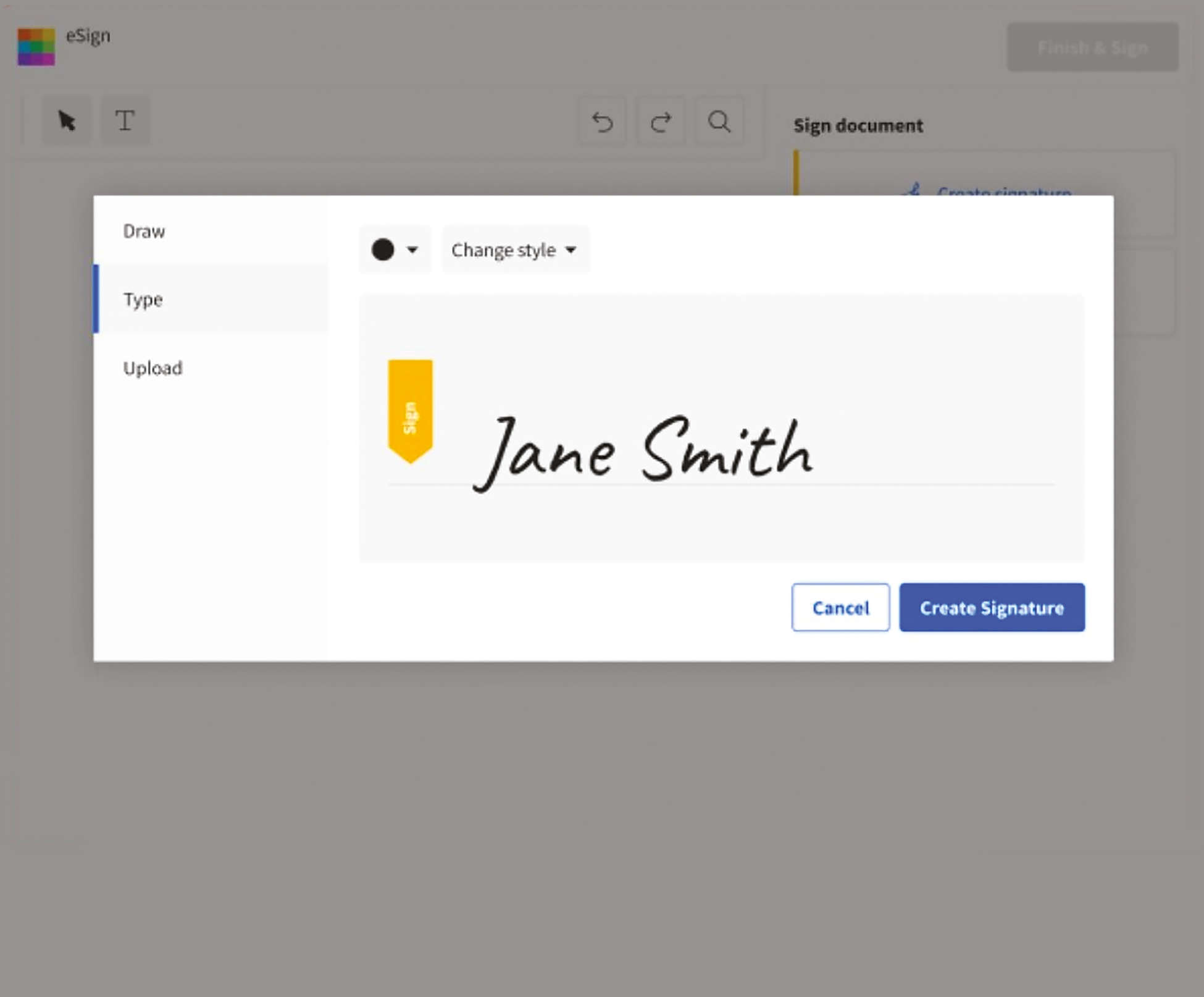Select the arrow pointer tool
The width and height of the screenshot is (1204, 997).
(x=67, y=121)
